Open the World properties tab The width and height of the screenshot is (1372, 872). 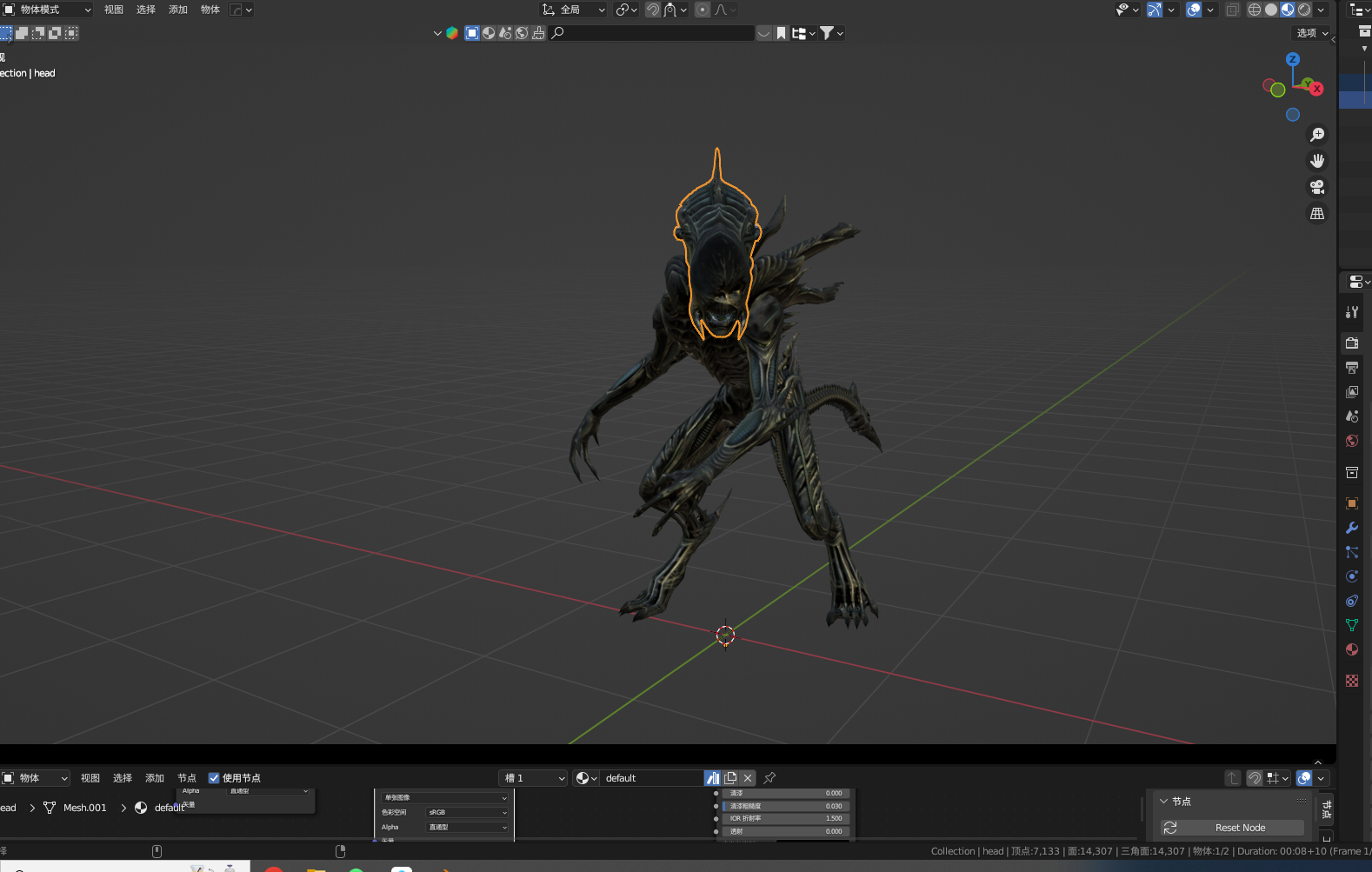[1352, 441]
